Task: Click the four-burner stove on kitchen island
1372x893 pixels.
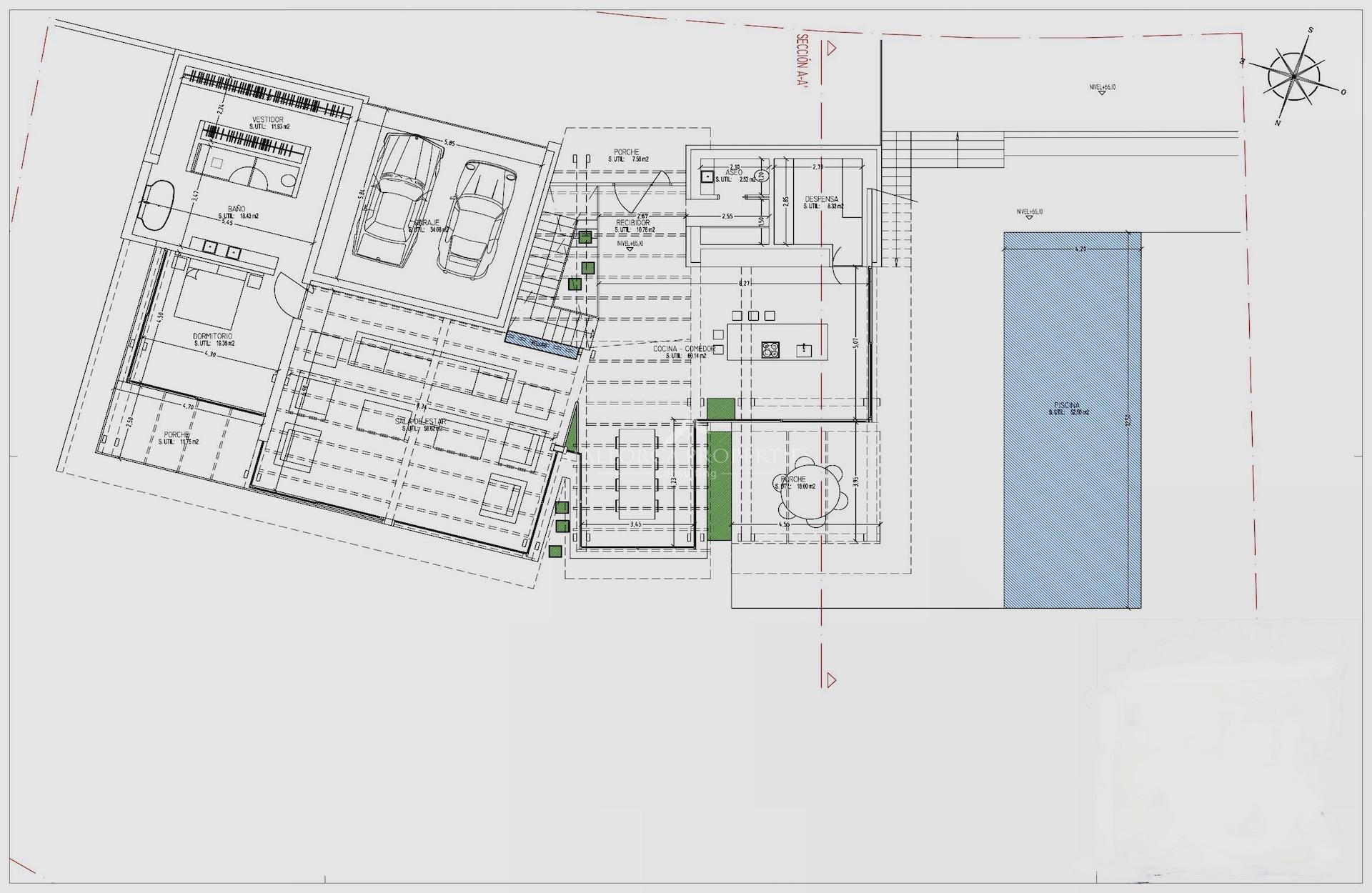Action: point(770,349)
